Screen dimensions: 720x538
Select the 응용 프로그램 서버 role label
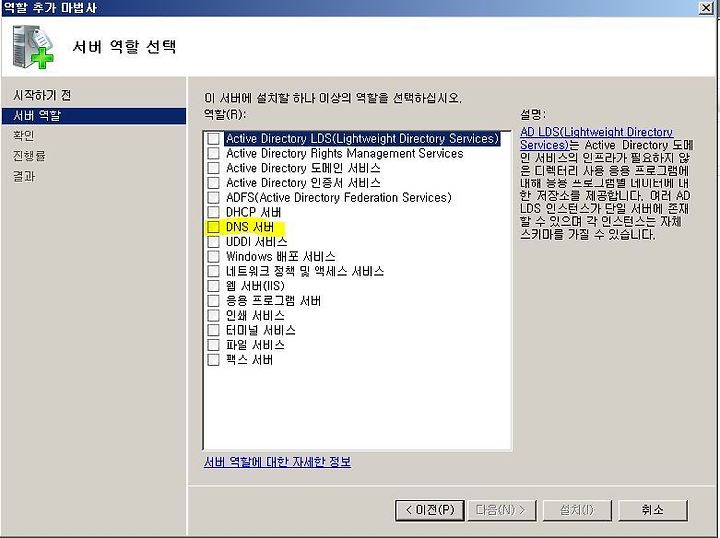pos(273,301)
